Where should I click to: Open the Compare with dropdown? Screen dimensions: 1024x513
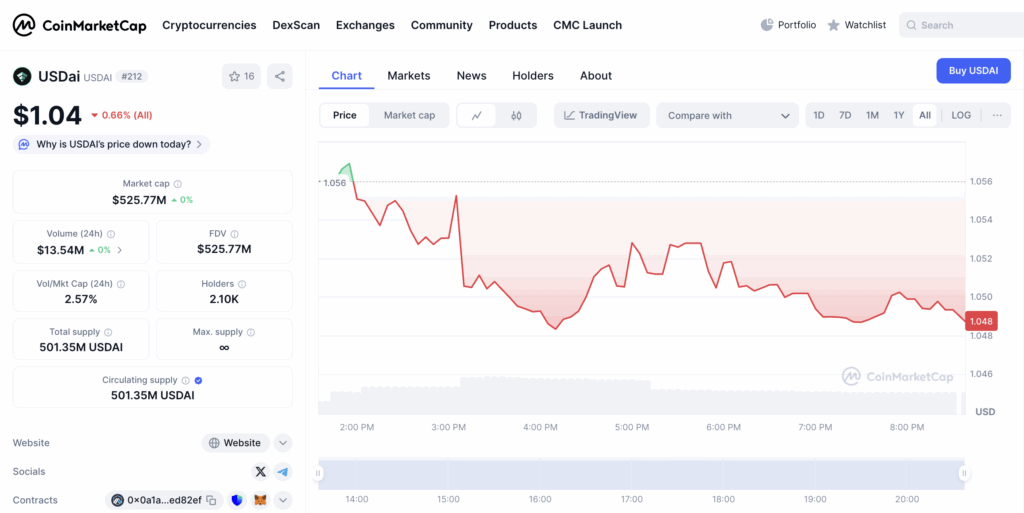point(727,115)
